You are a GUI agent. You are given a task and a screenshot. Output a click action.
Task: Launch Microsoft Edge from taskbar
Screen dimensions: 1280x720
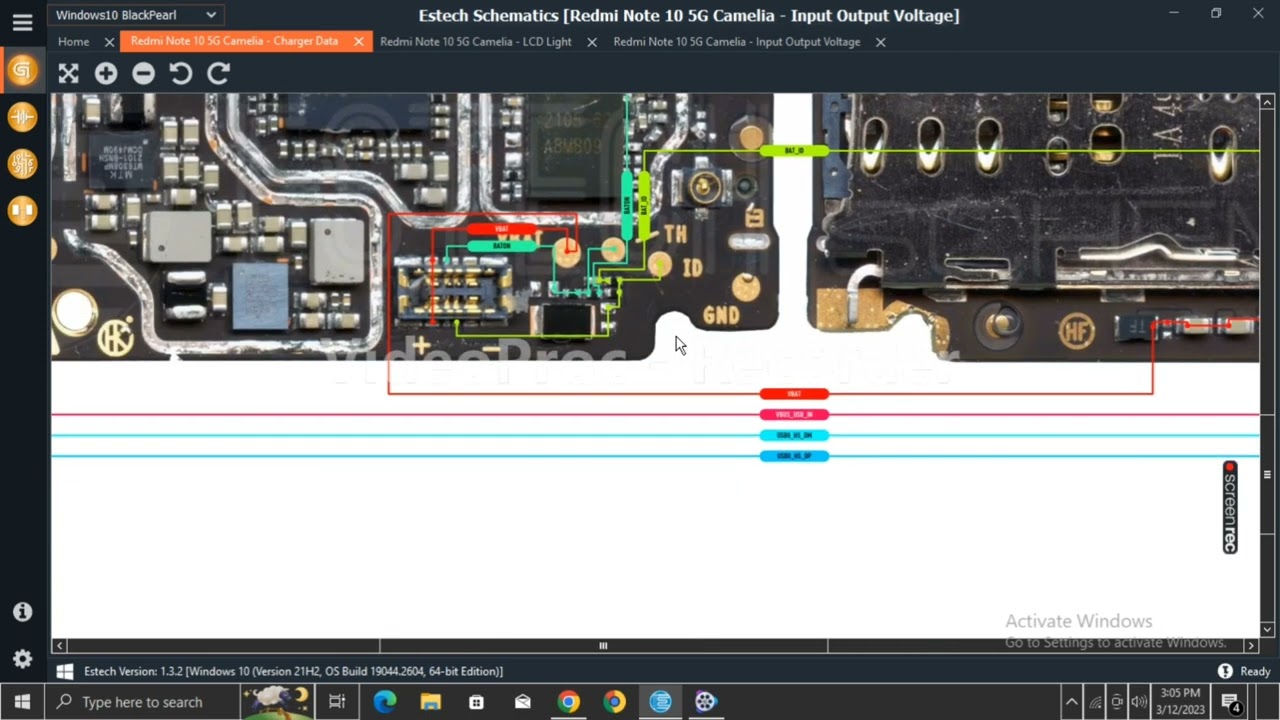(x=385, y=702)
